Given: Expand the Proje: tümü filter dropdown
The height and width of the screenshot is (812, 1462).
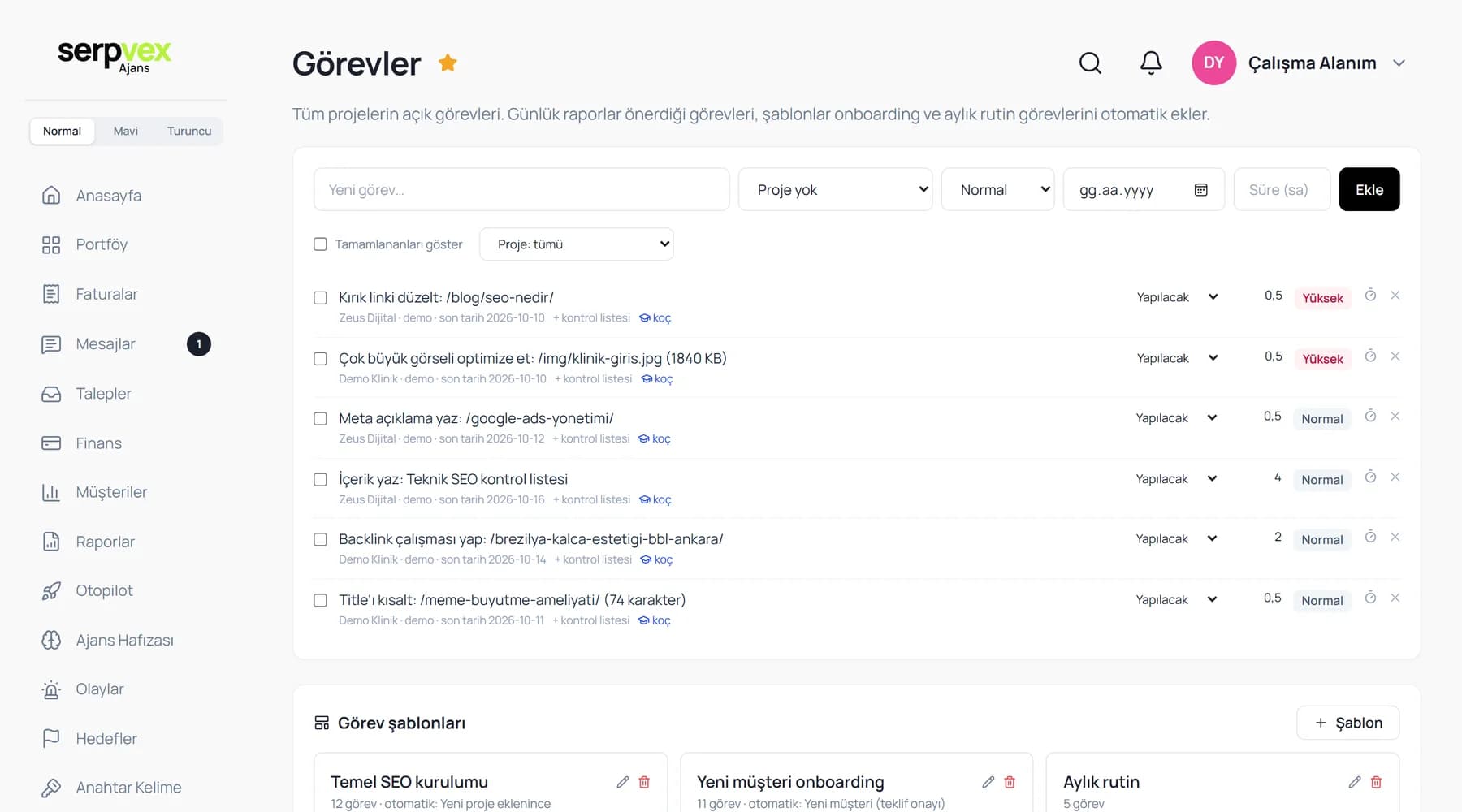Looking at the screenshot, I should click(x=577, y=244).
